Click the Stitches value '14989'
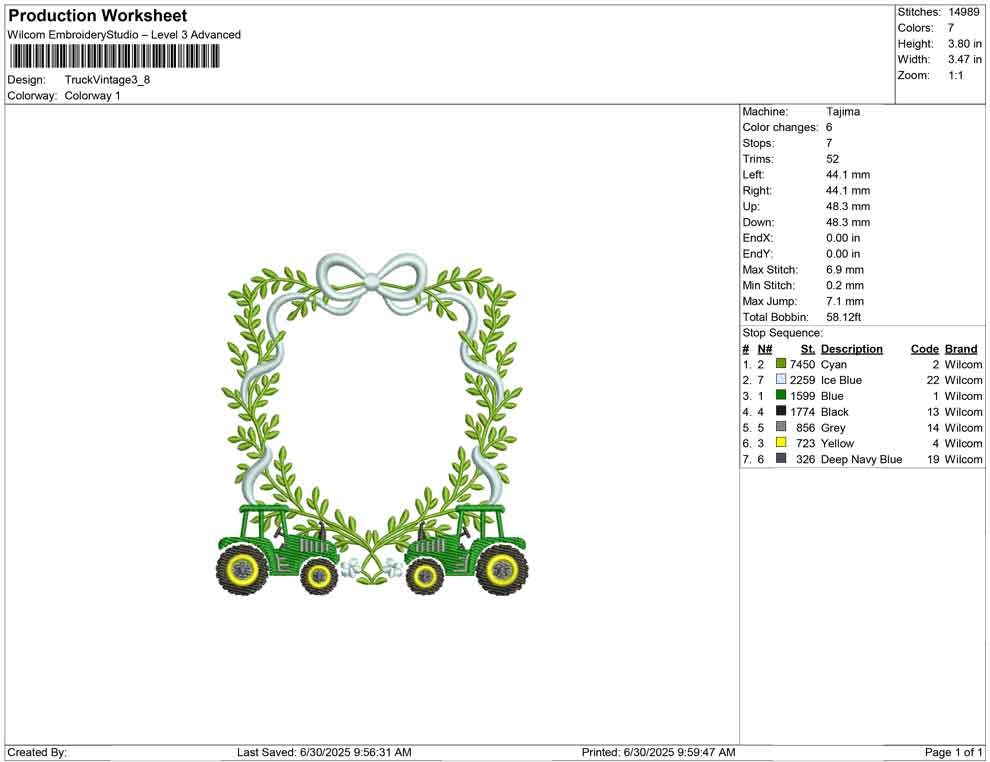 click(963, 12)
